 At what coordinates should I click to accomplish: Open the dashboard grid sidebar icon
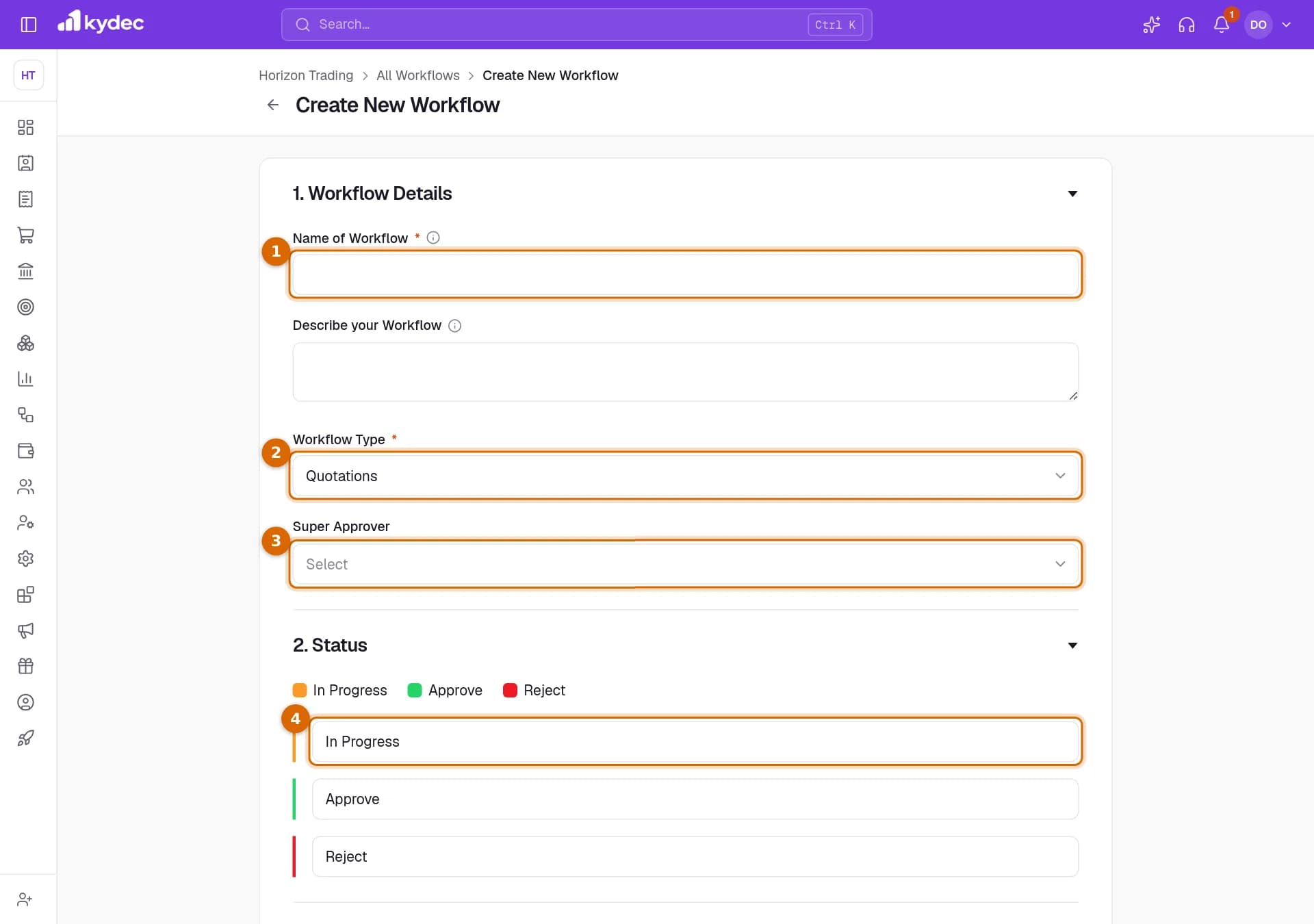[25, 127]
